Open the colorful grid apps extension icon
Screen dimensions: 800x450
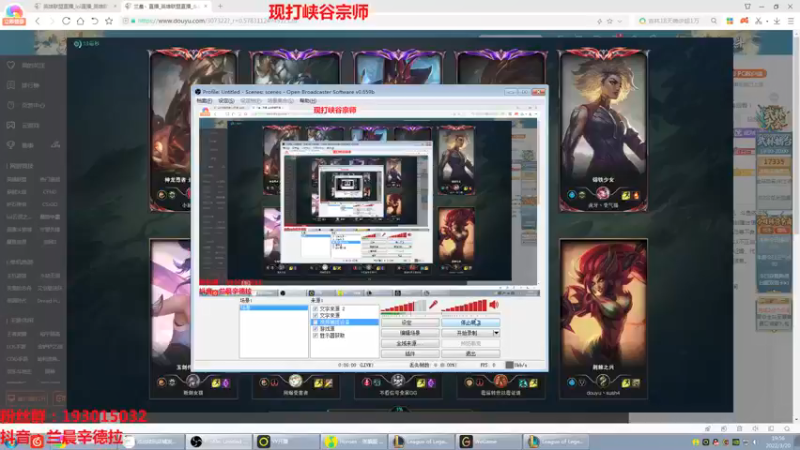click(x=730, y=21)
